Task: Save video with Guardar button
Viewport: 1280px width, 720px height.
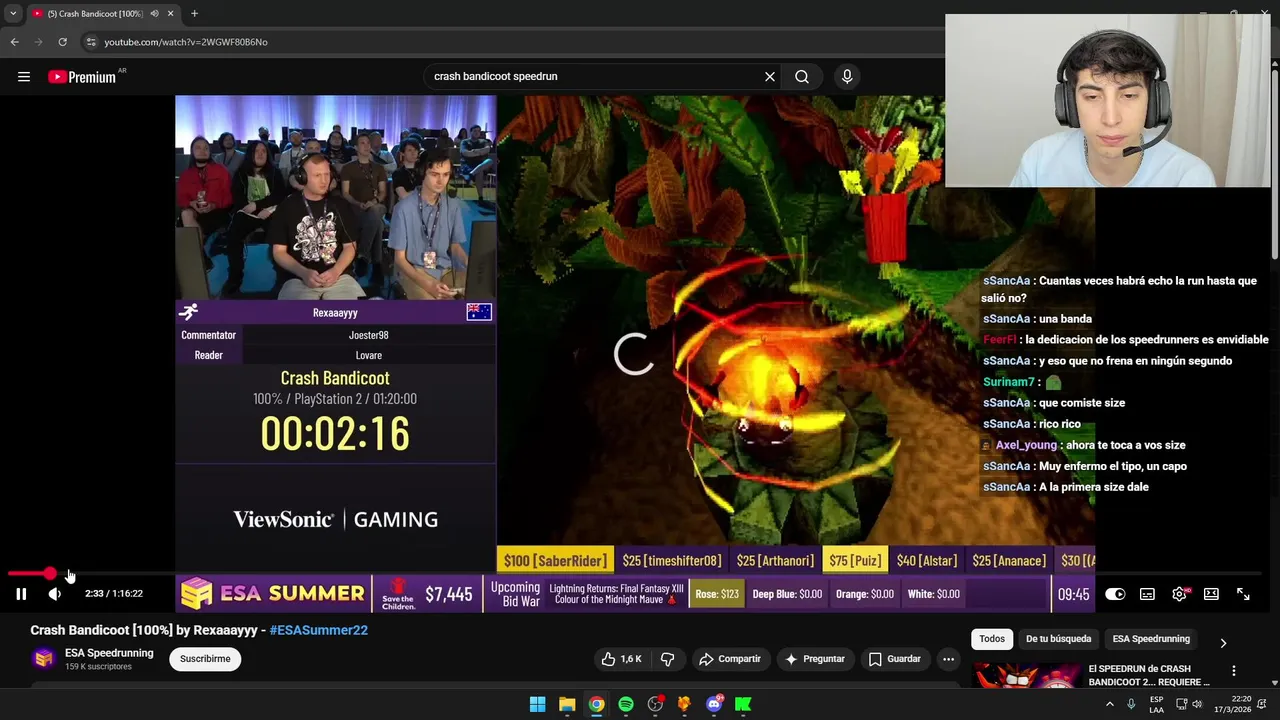Action: coord(894,659)
